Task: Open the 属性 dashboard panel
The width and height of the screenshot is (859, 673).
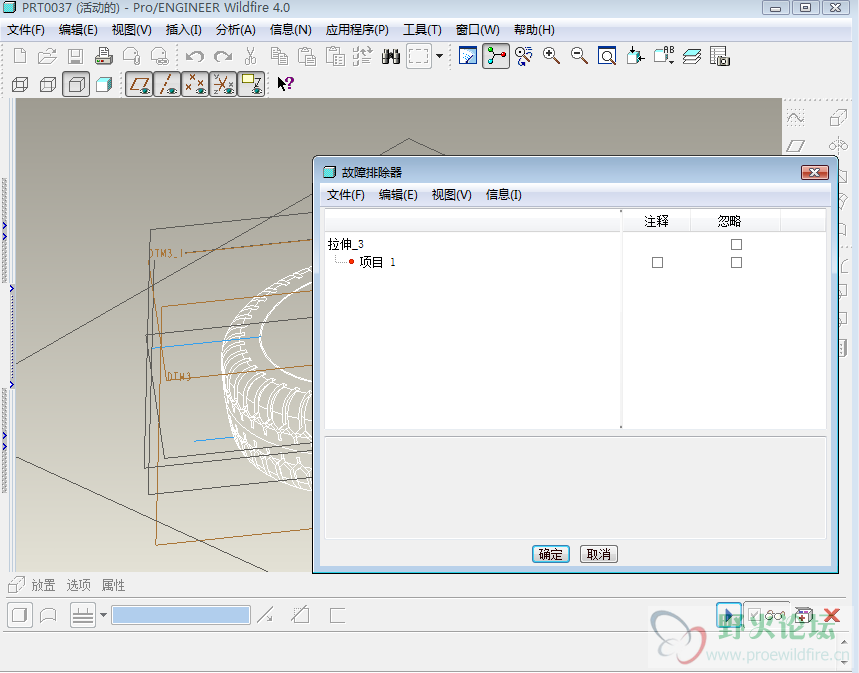Action: click(114, 585)
